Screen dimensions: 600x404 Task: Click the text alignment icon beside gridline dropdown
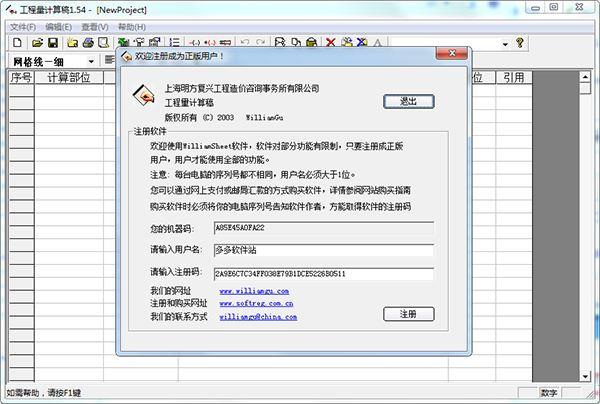[109, 60]
